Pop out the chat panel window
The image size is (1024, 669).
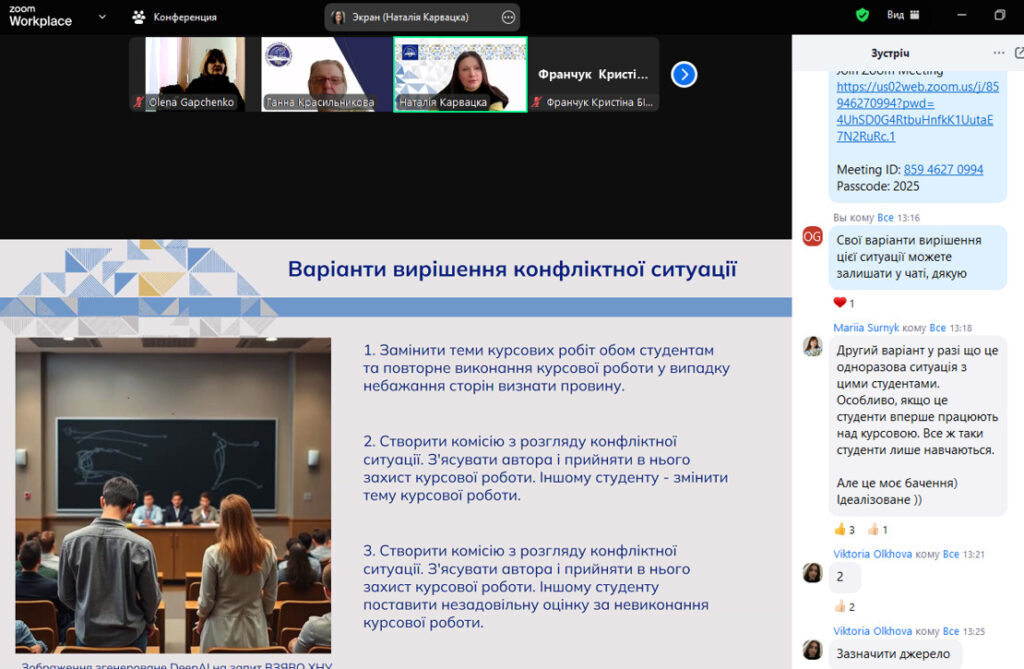1018,52
